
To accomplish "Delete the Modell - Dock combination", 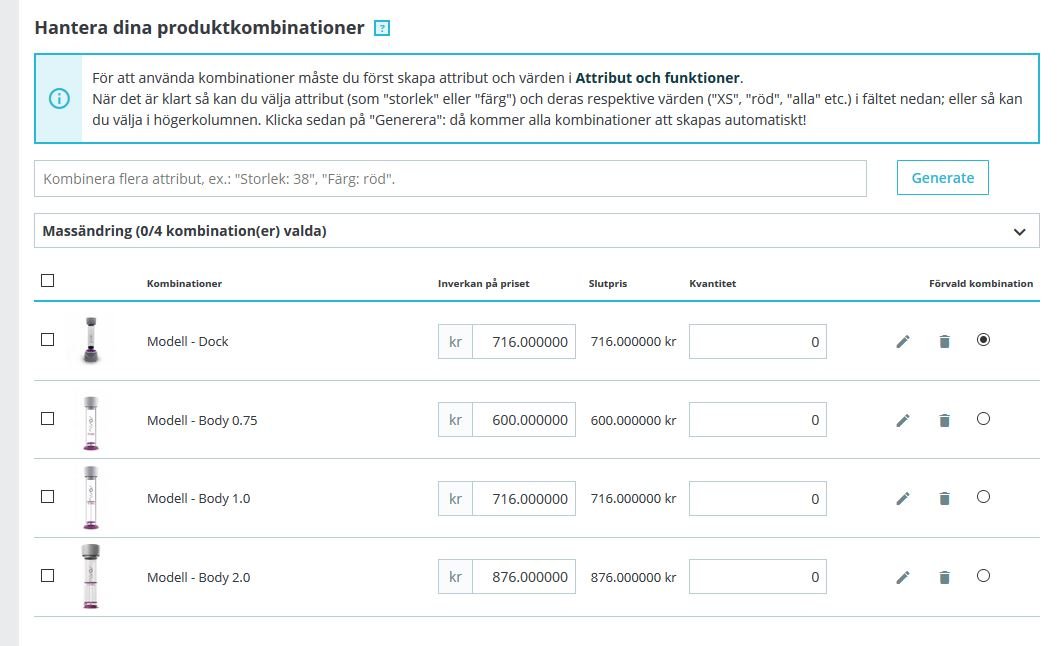I will 945,342.
